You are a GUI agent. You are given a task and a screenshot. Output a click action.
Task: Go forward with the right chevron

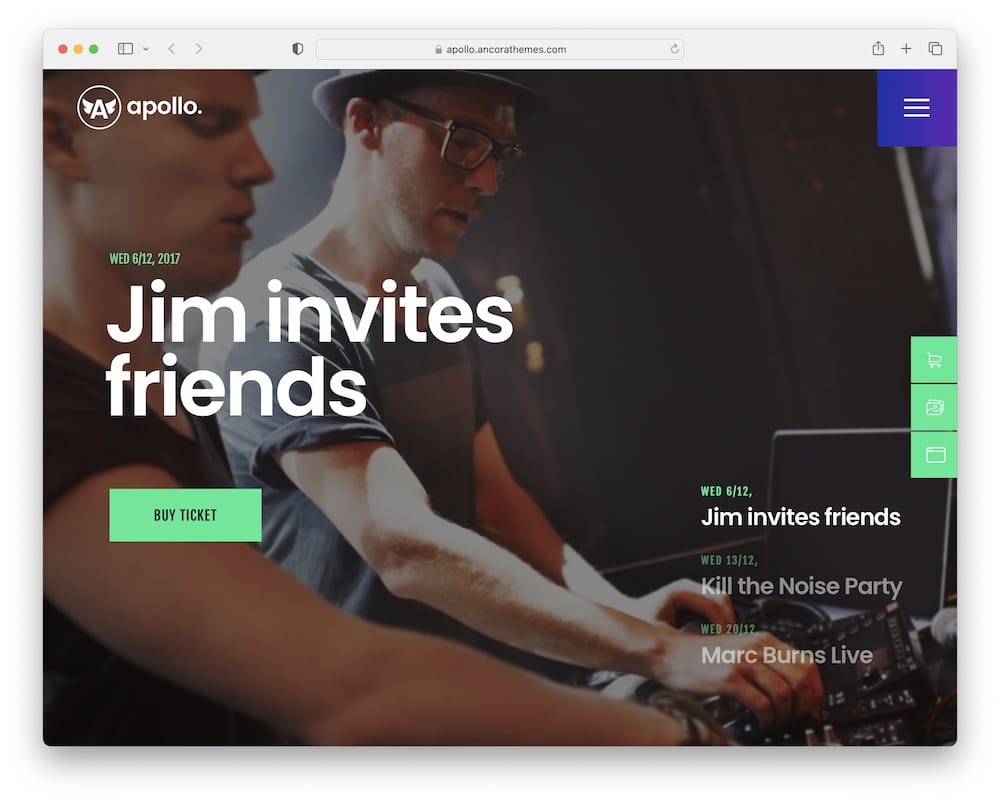pos(199,48)
